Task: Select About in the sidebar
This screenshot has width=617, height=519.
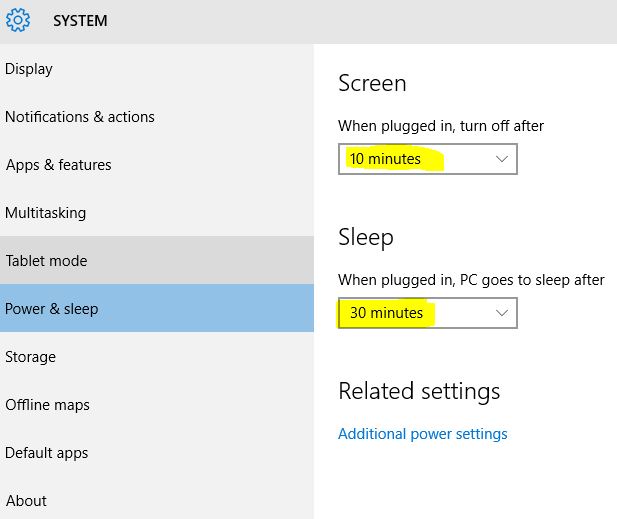Action: click(x=26, y=500)
